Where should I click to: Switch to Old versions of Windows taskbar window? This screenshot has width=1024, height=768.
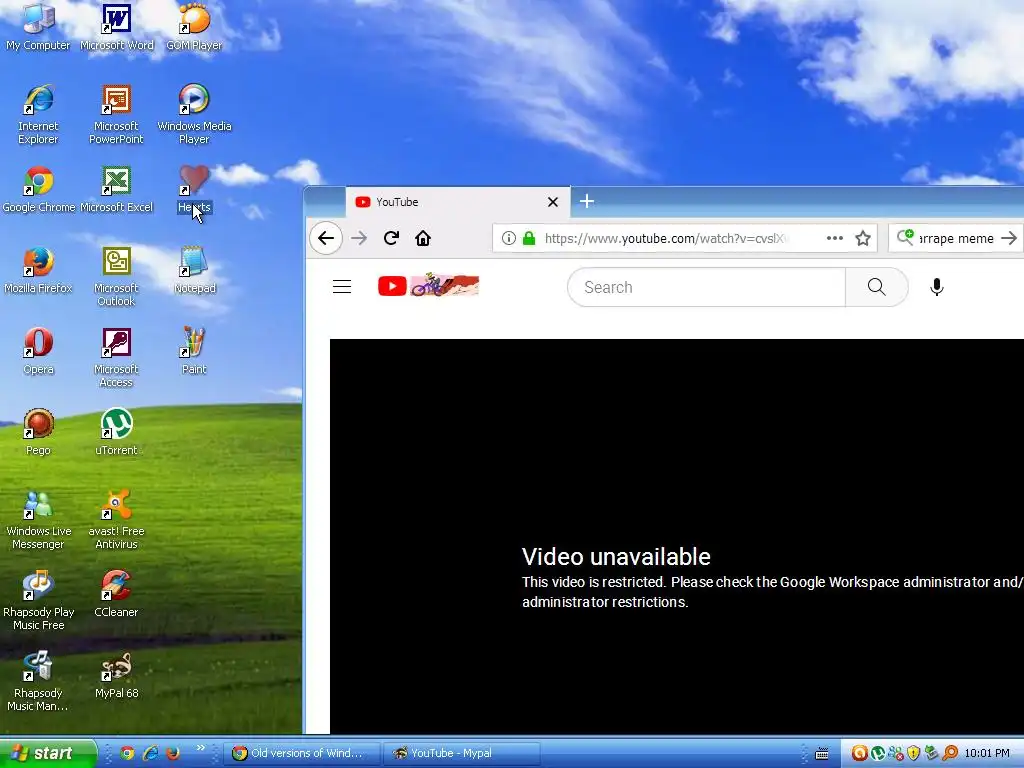(x=303, y=753)
